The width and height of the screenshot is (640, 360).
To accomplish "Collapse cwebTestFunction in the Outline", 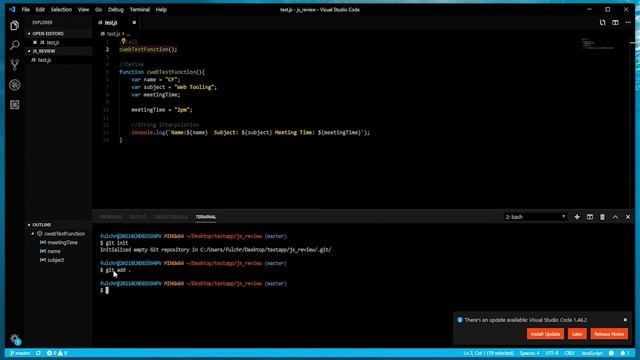I will [33, 234].
